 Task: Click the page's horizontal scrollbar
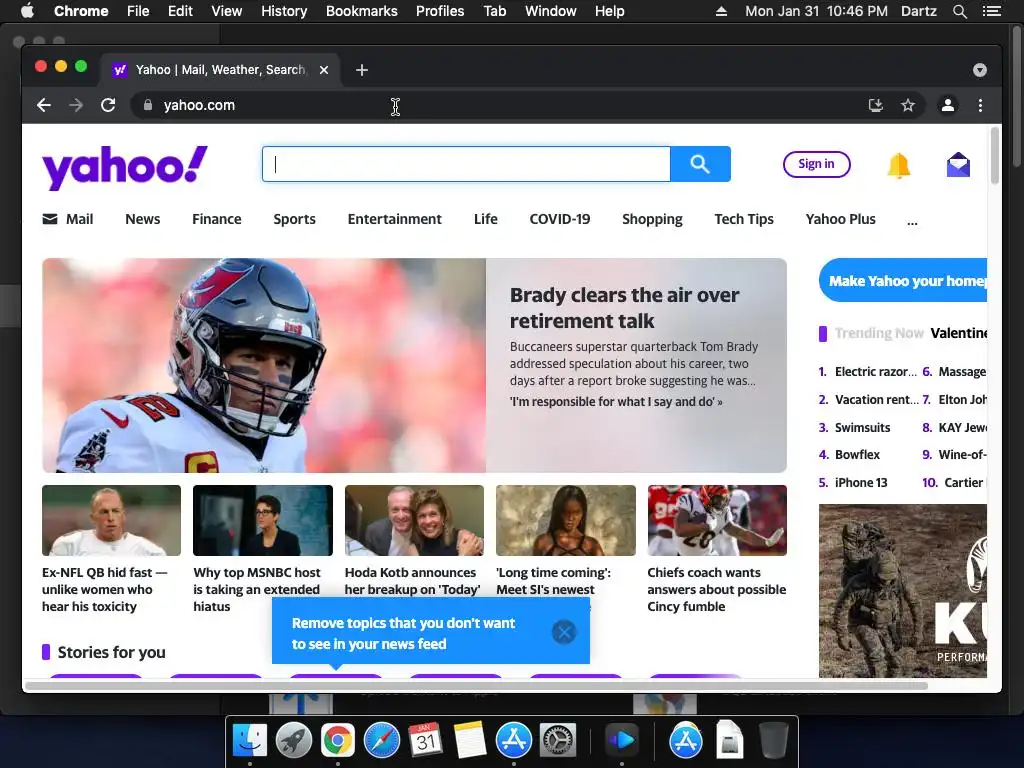click(477, 686)
